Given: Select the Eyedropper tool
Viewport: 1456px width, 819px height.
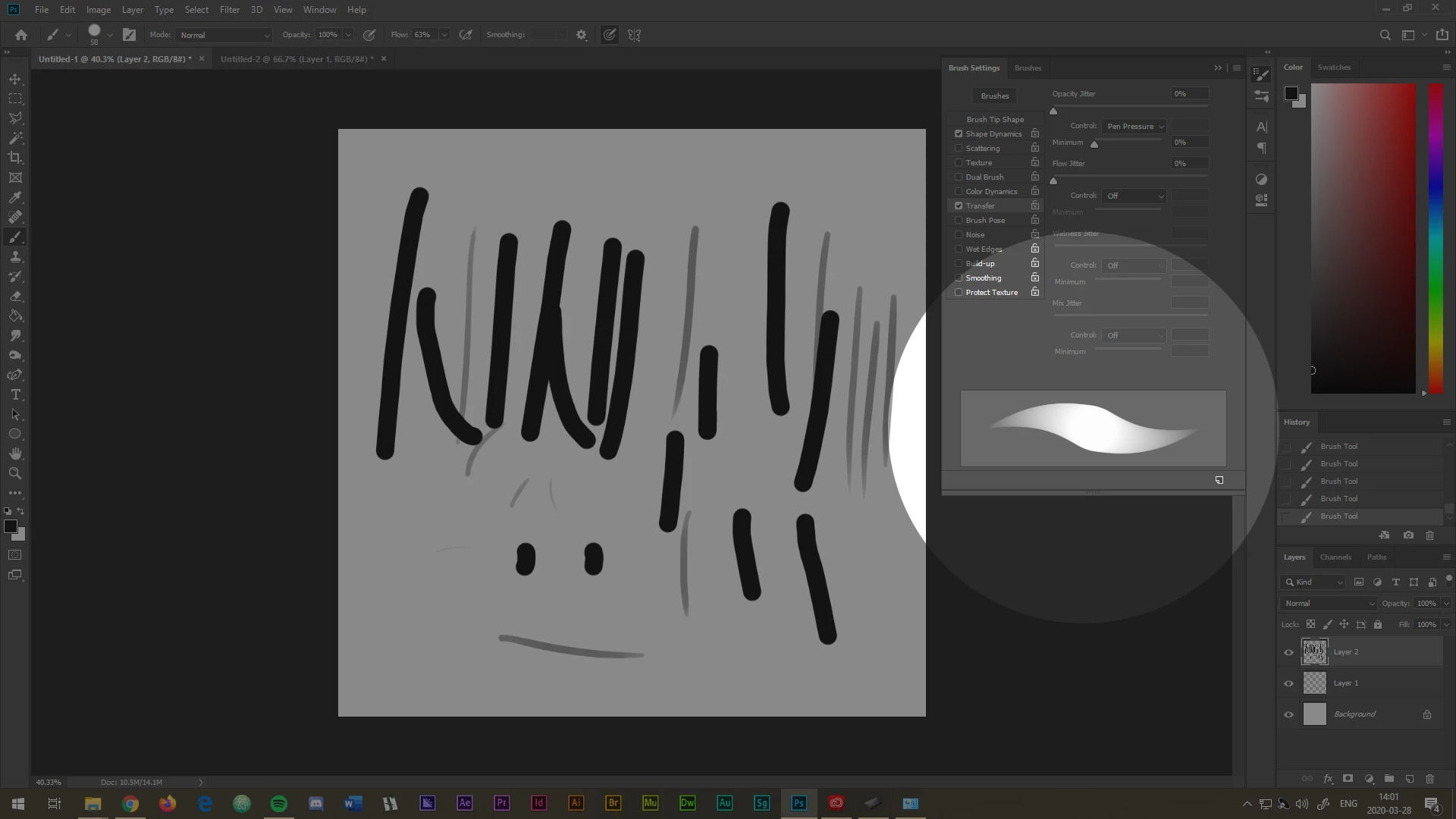Looking at the screenshot, I should tap(15, 197).
